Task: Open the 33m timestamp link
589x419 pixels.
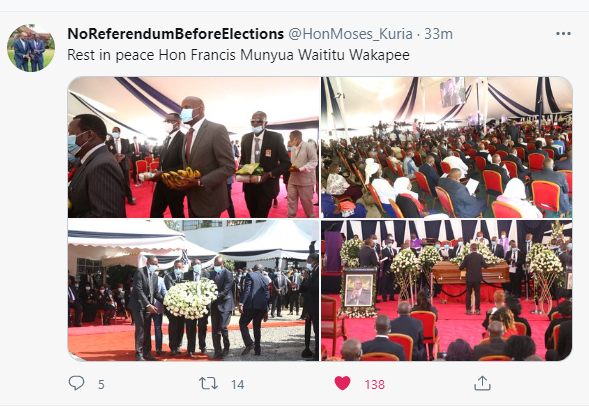Action: [x=438, y=34]
